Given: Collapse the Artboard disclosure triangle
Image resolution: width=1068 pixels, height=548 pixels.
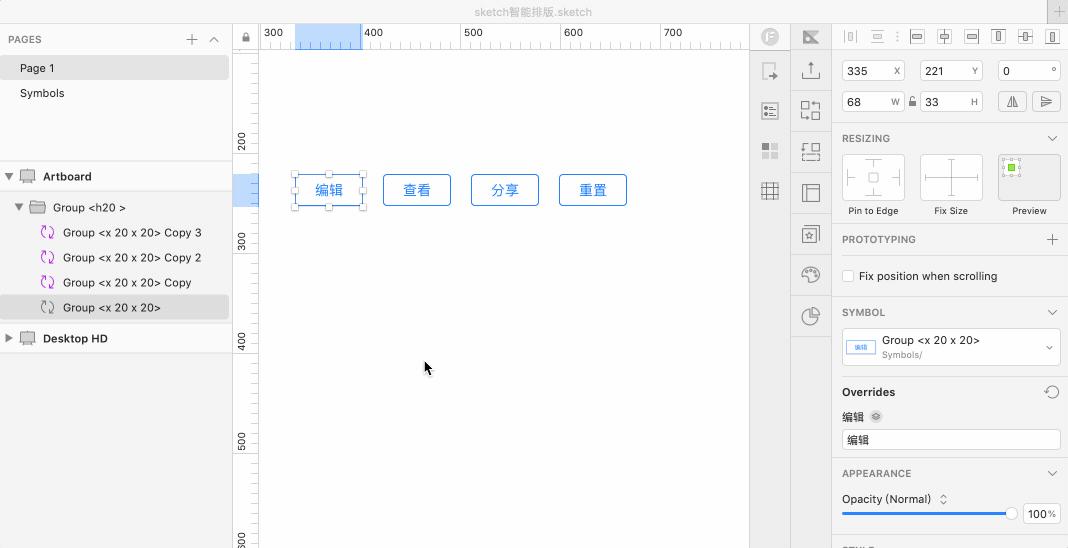Looking at the screenshot, I should point(9,176).
